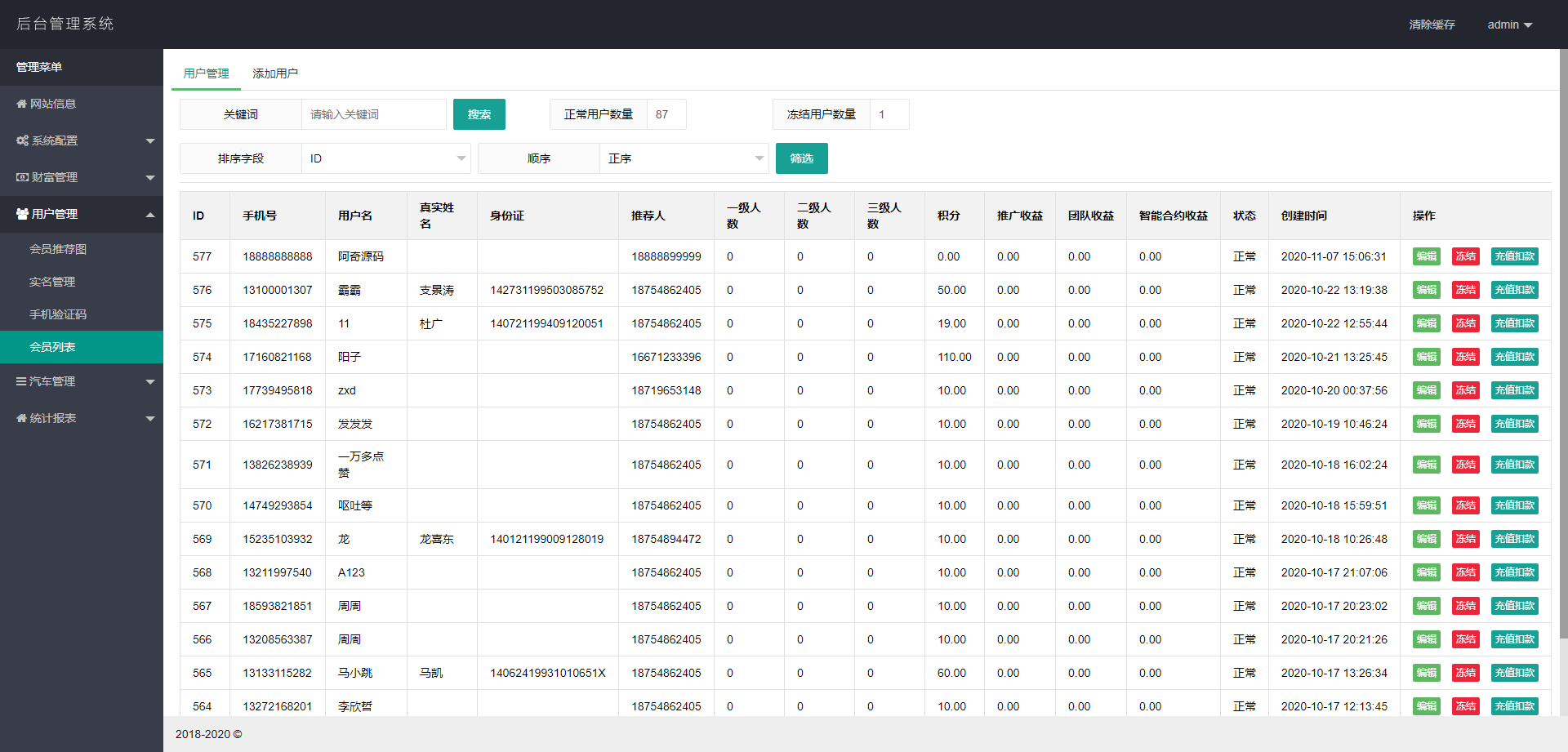The width and height of the screenshot is (1568, 752).
Task: Click the green 搜索 button
Action: [479, 114]
